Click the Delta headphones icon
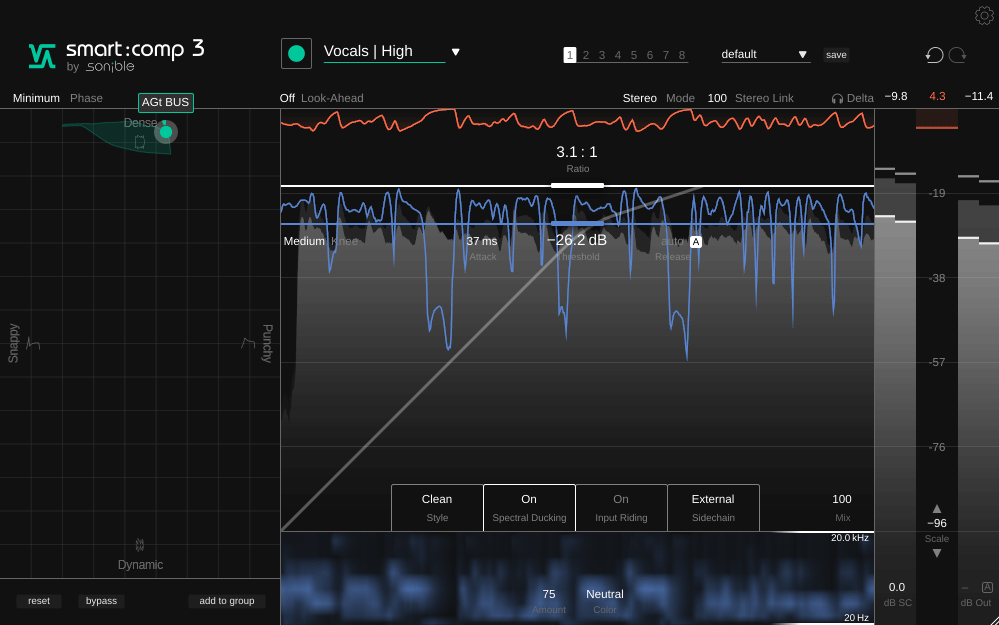The height and width of the screenshot is (625, 999). [x=837, y=98]
